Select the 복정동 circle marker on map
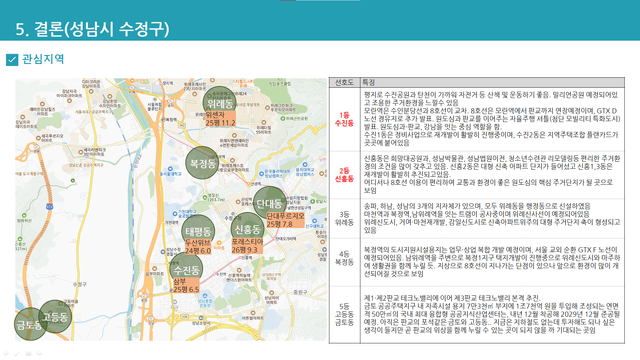Viewport: 640px width, 360px height. point(202,163)
